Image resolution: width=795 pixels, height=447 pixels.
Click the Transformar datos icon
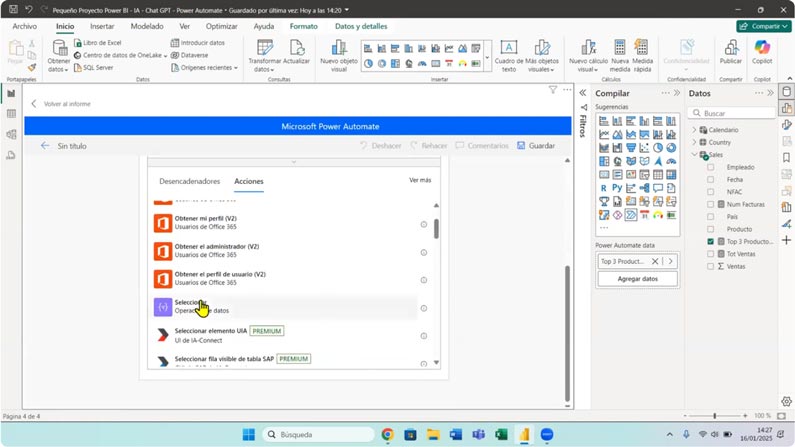coord(264,49)
